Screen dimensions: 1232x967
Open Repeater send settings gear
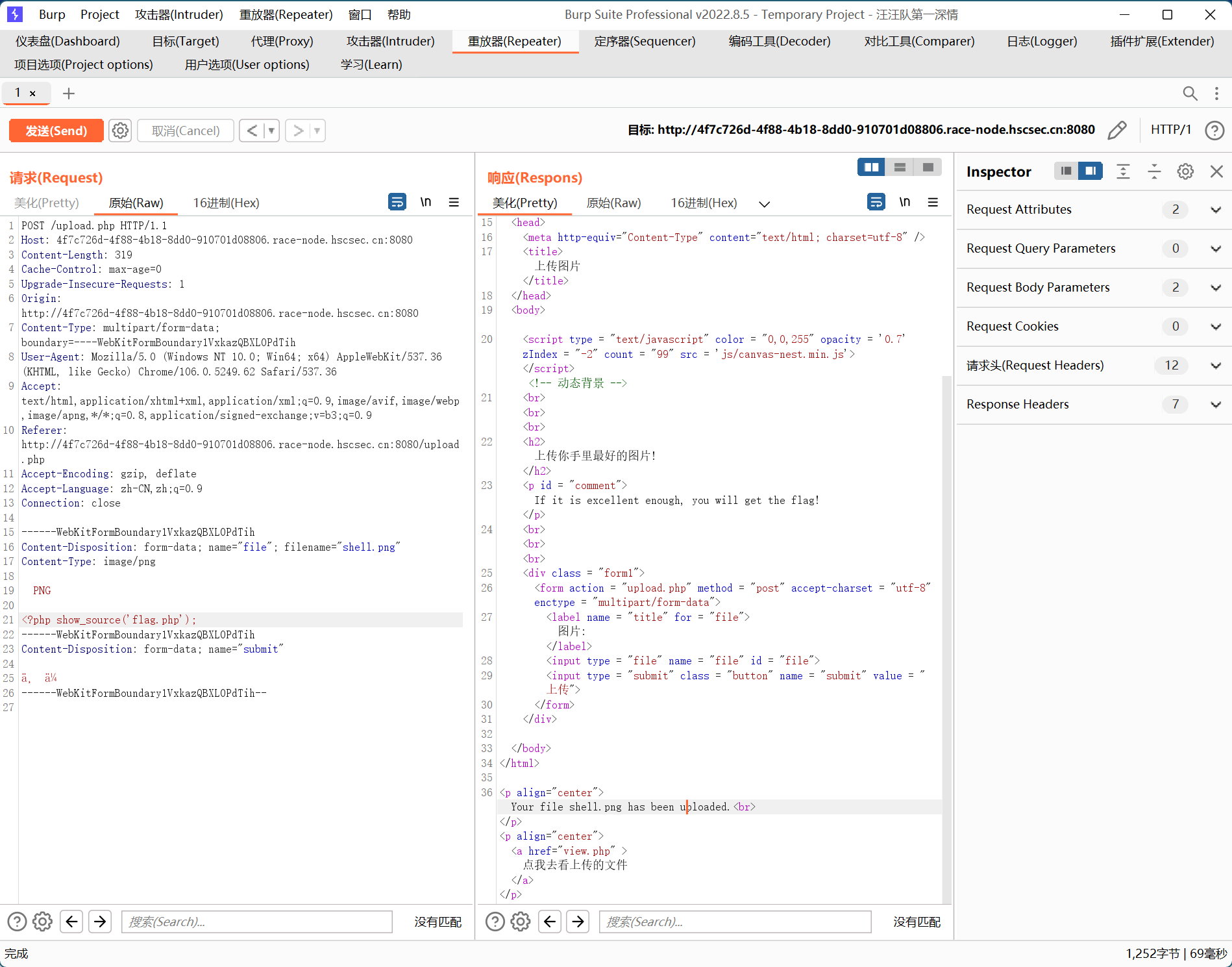tap(120, 131)
